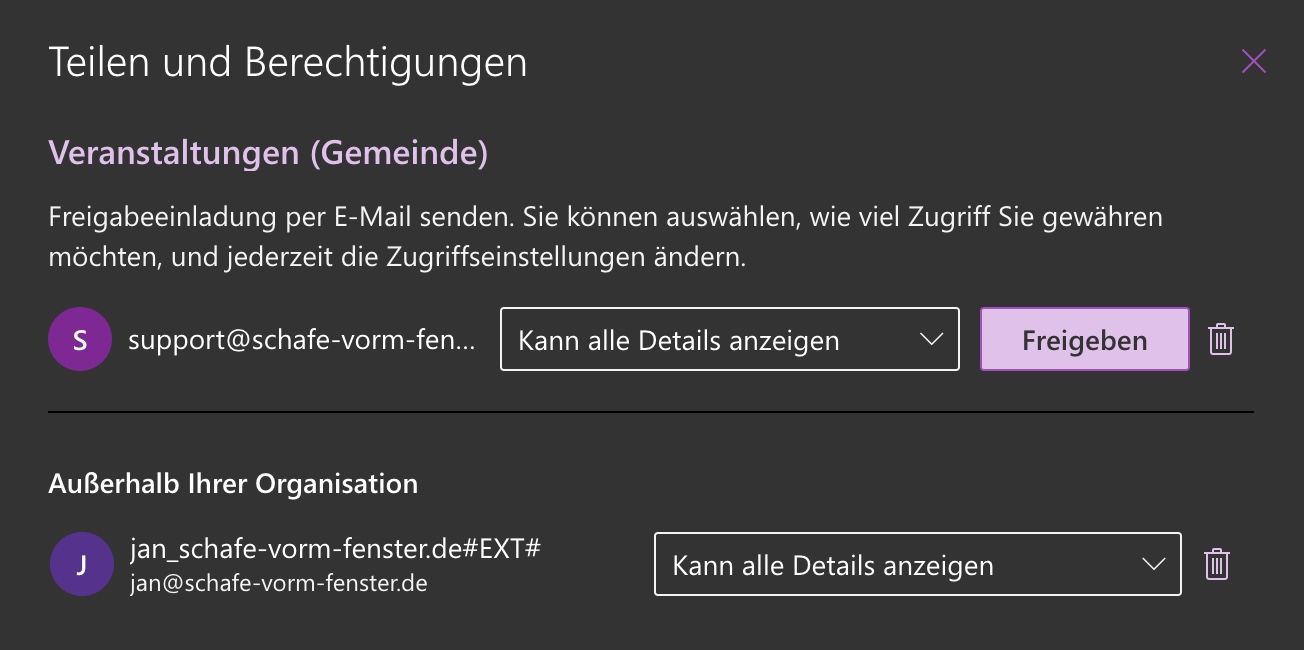
Task: Delete the support@schafe-vorm-fen... sharing entry via trash icon
Action: (1220, 339)
